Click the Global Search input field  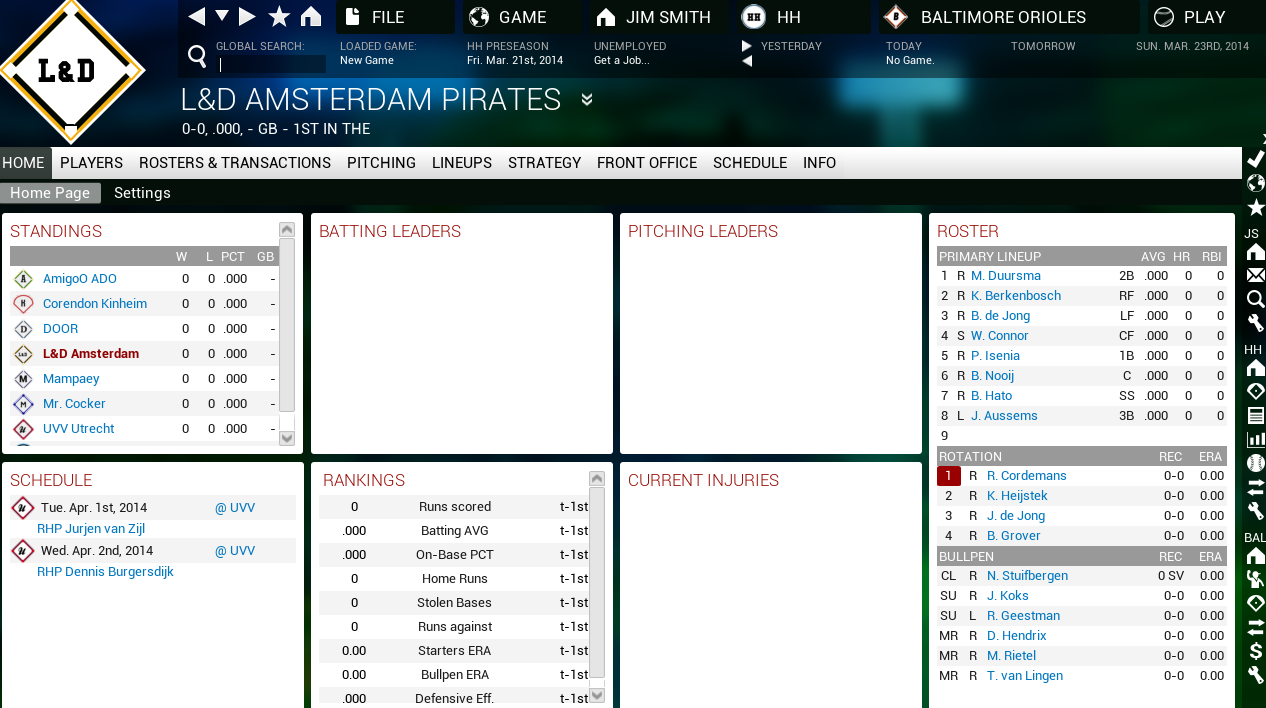tap(272, 64)
